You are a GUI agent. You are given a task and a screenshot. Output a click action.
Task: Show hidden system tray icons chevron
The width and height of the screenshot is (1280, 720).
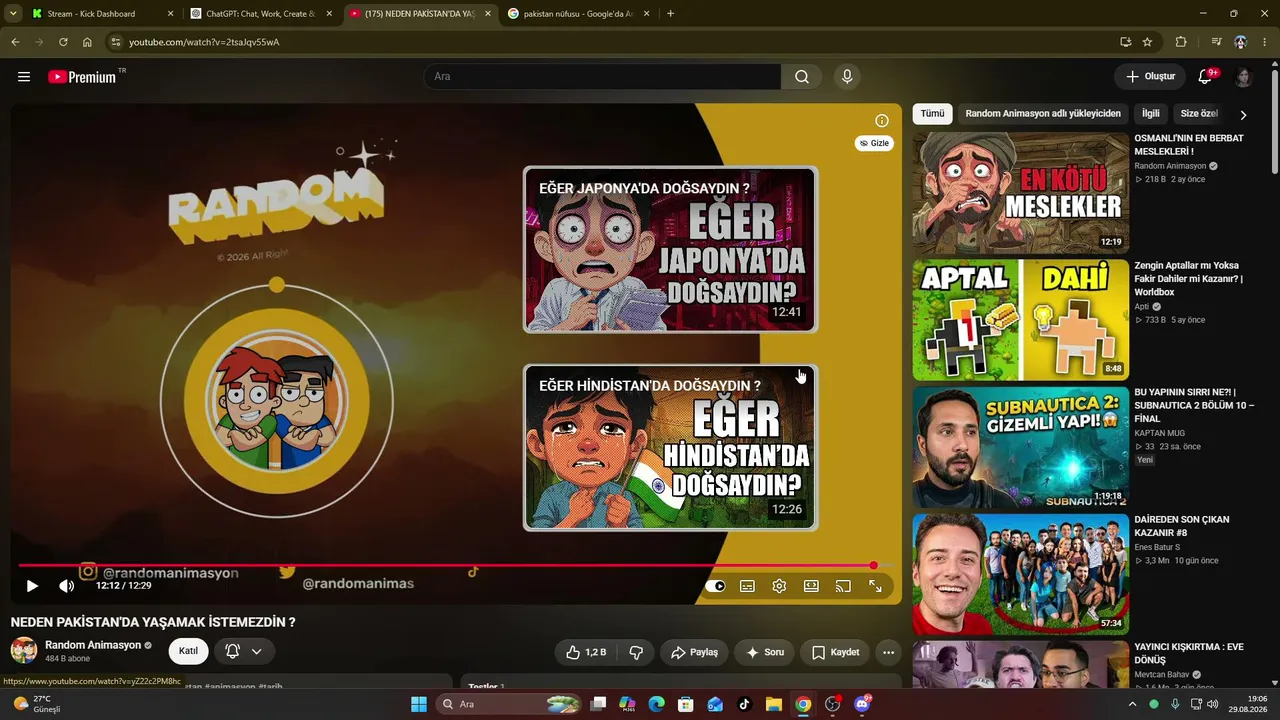pyautogui.click(x=1132, y=704)
